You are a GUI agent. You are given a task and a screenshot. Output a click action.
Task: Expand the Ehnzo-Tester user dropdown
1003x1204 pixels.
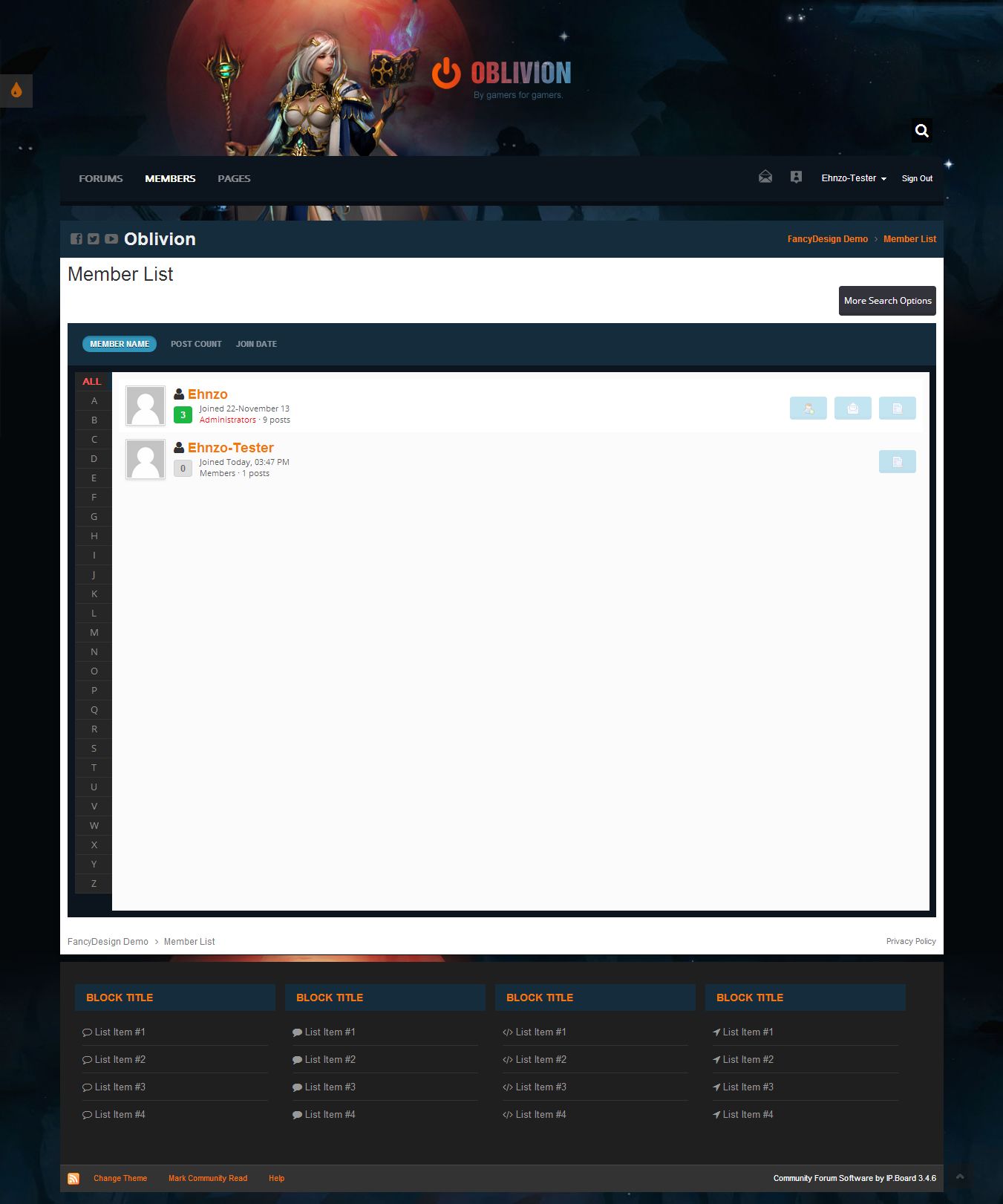(853, 178)
